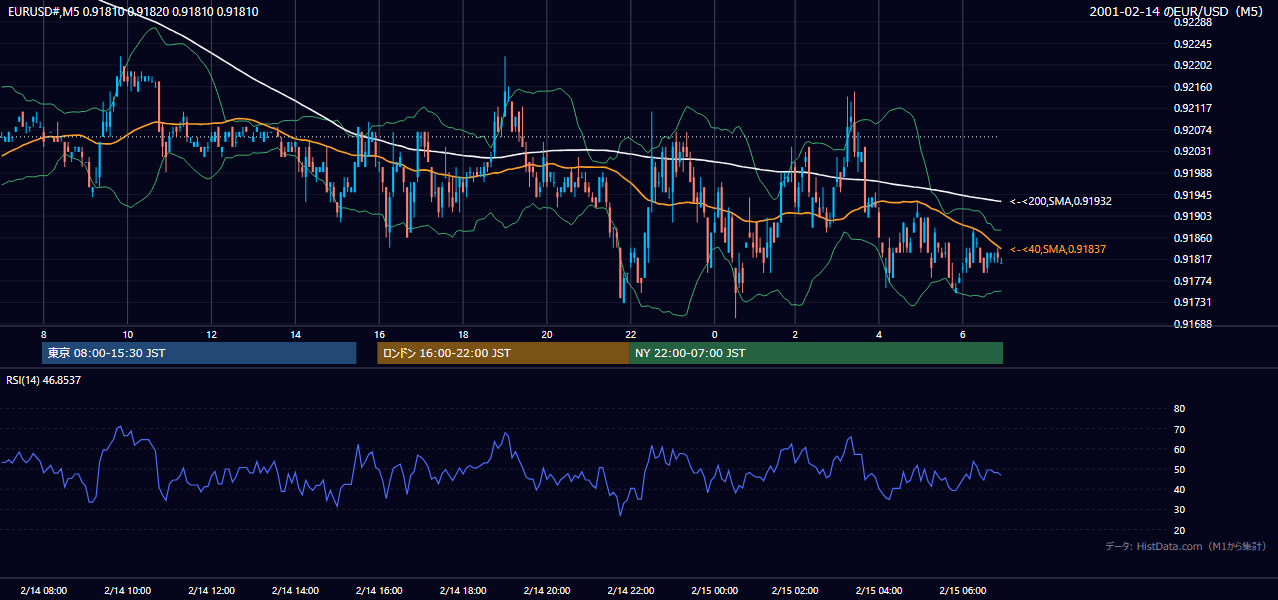
Task: Click the 2/14 18:00 time label
Action: pyautogui.click(x=462, y=590)
